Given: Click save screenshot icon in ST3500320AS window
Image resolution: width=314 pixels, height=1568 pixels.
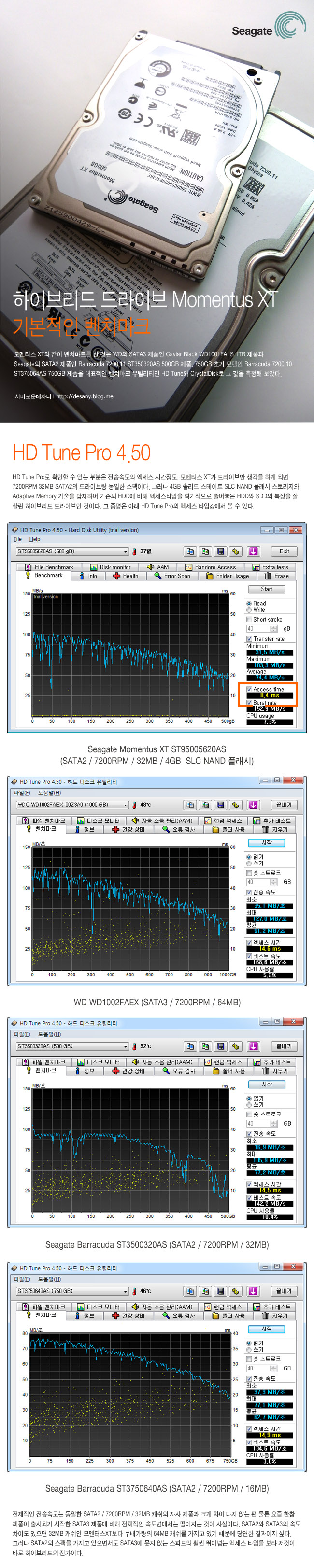Looking at the screenshot, I should [x=221, y=1046].
